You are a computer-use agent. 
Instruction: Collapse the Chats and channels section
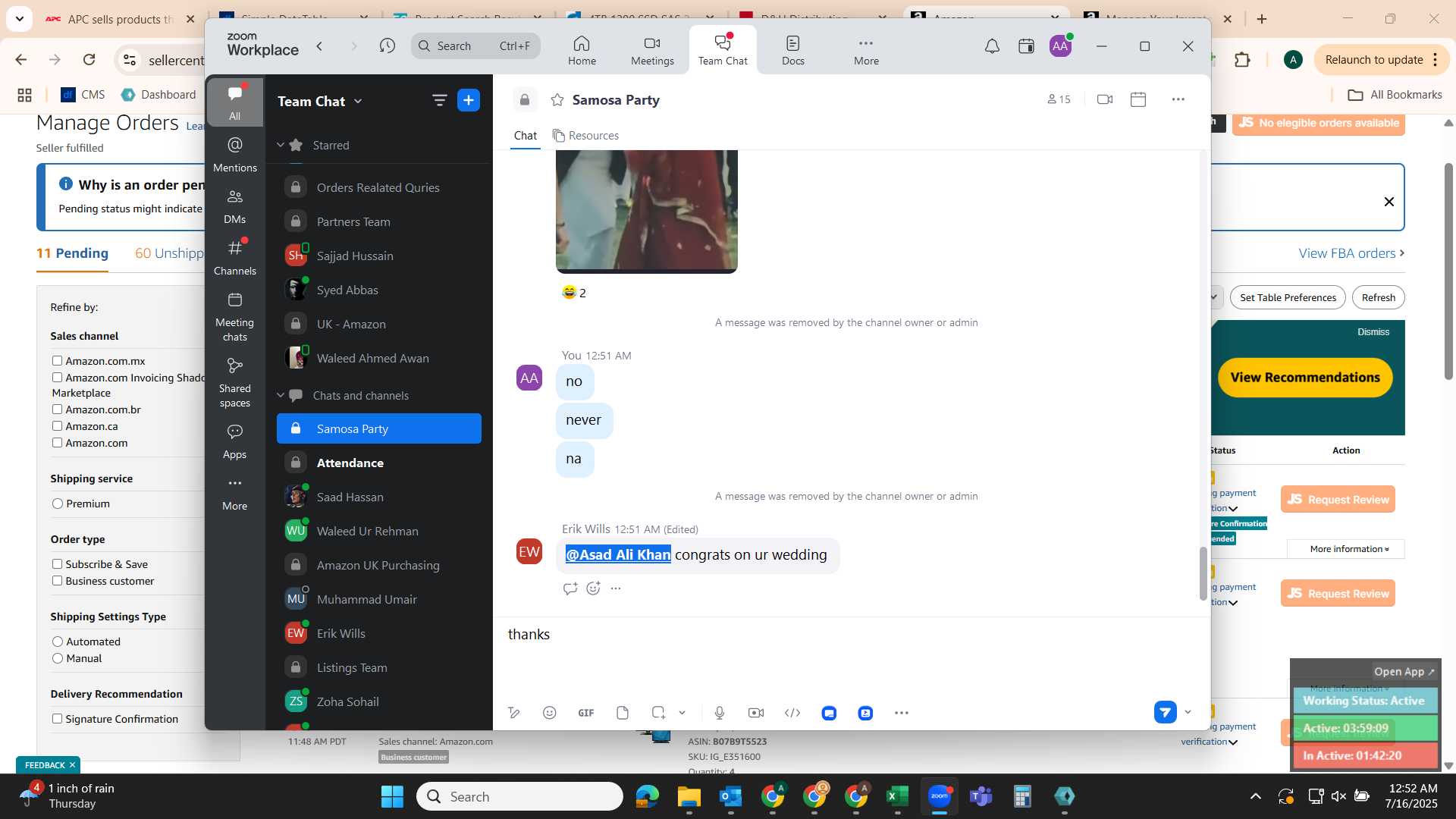tap(280, 395)
